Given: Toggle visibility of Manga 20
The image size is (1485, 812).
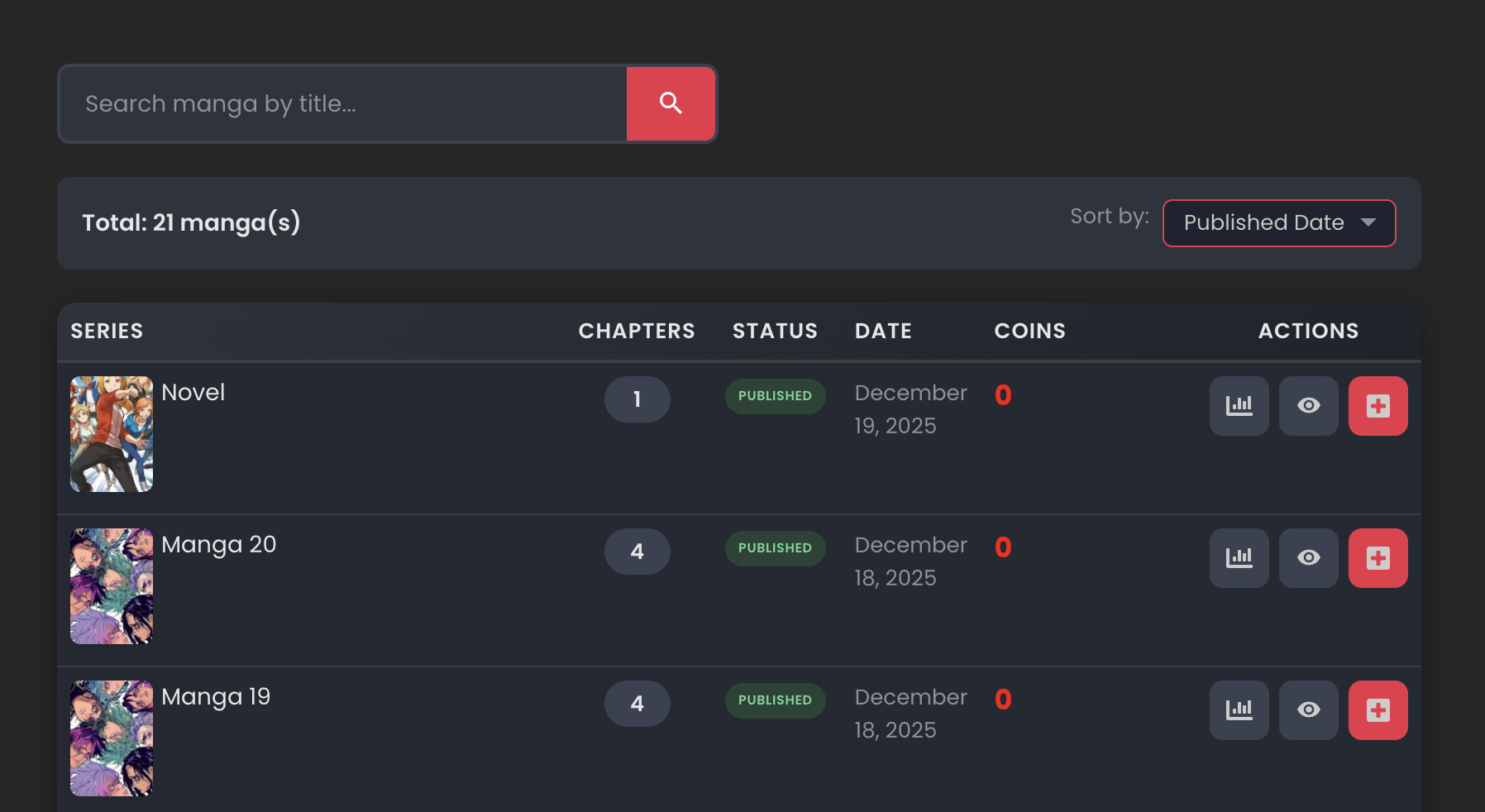Looking at the screenshot, I should click(x=1308, y=557).
